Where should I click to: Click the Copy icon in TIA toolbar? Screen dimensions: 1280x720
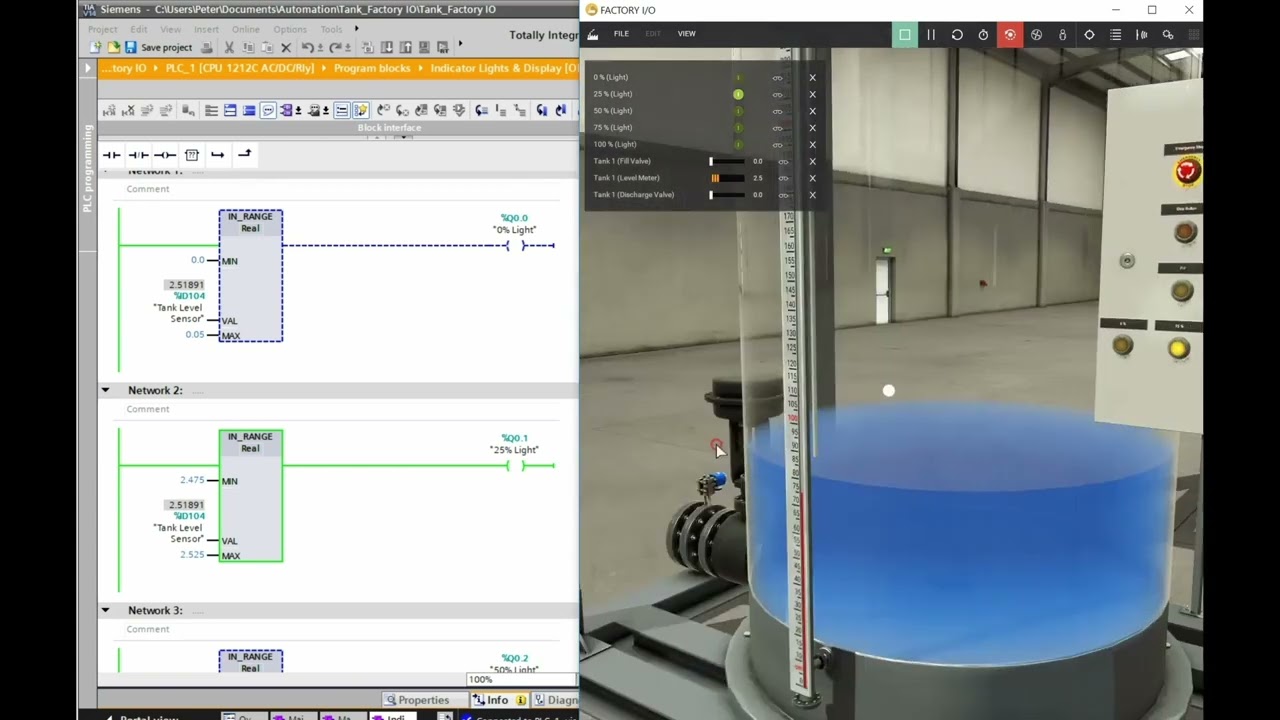[x=248, y=47]
